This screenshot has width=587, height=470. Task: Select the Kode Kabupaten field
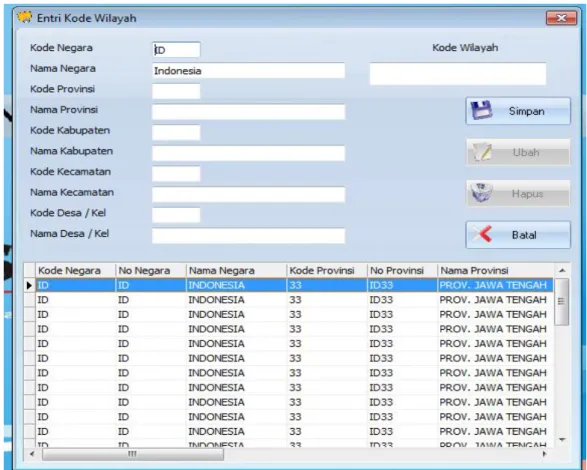[x=176, y=133]
